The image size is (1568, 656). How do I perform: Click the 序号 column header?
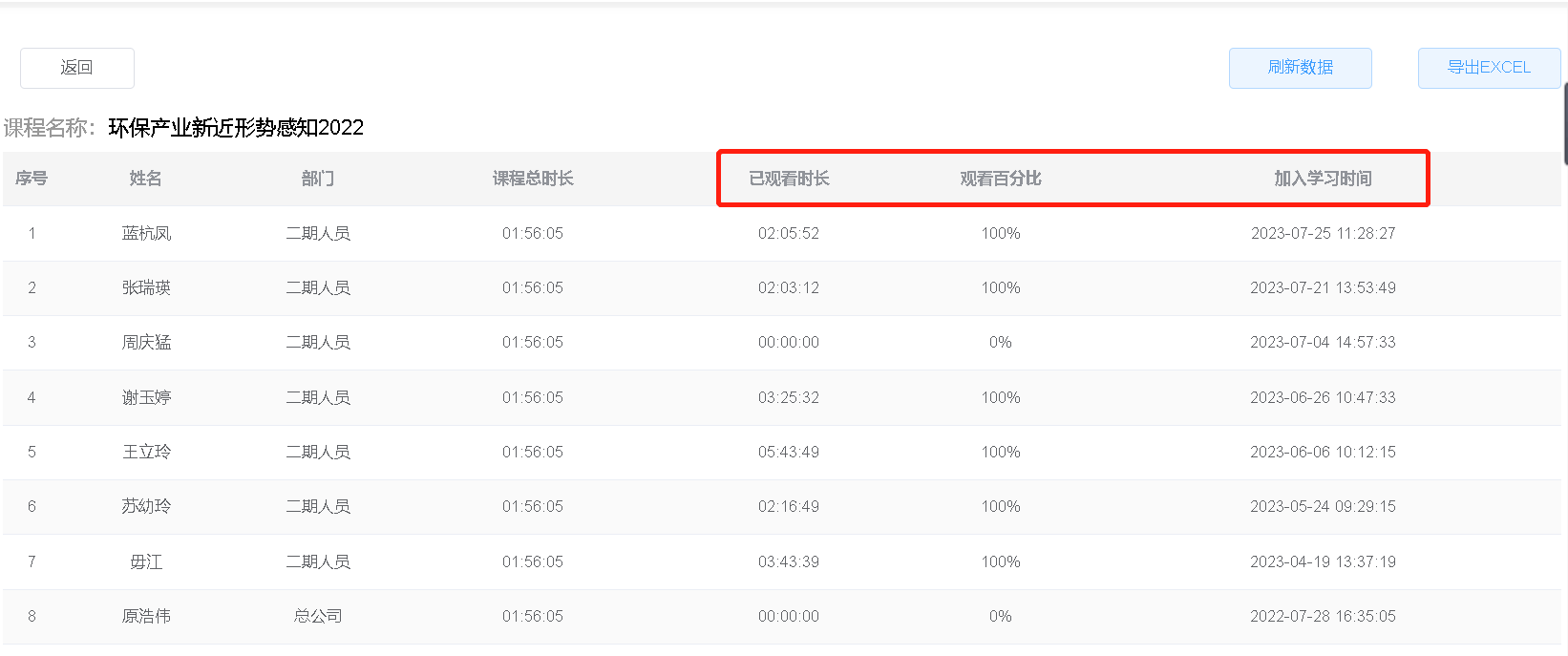coord(32,179)
